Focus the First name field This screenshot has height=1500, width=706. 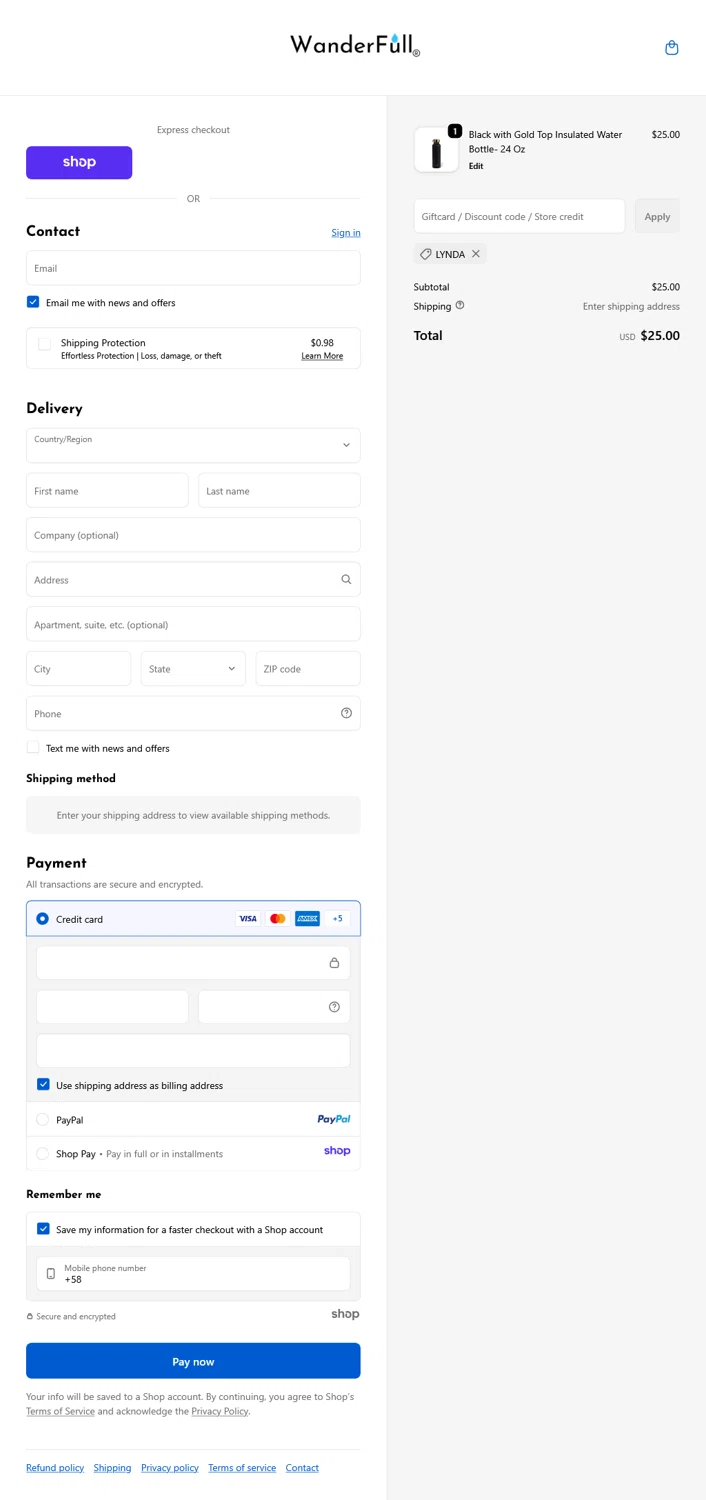click(x=107, y=491)
